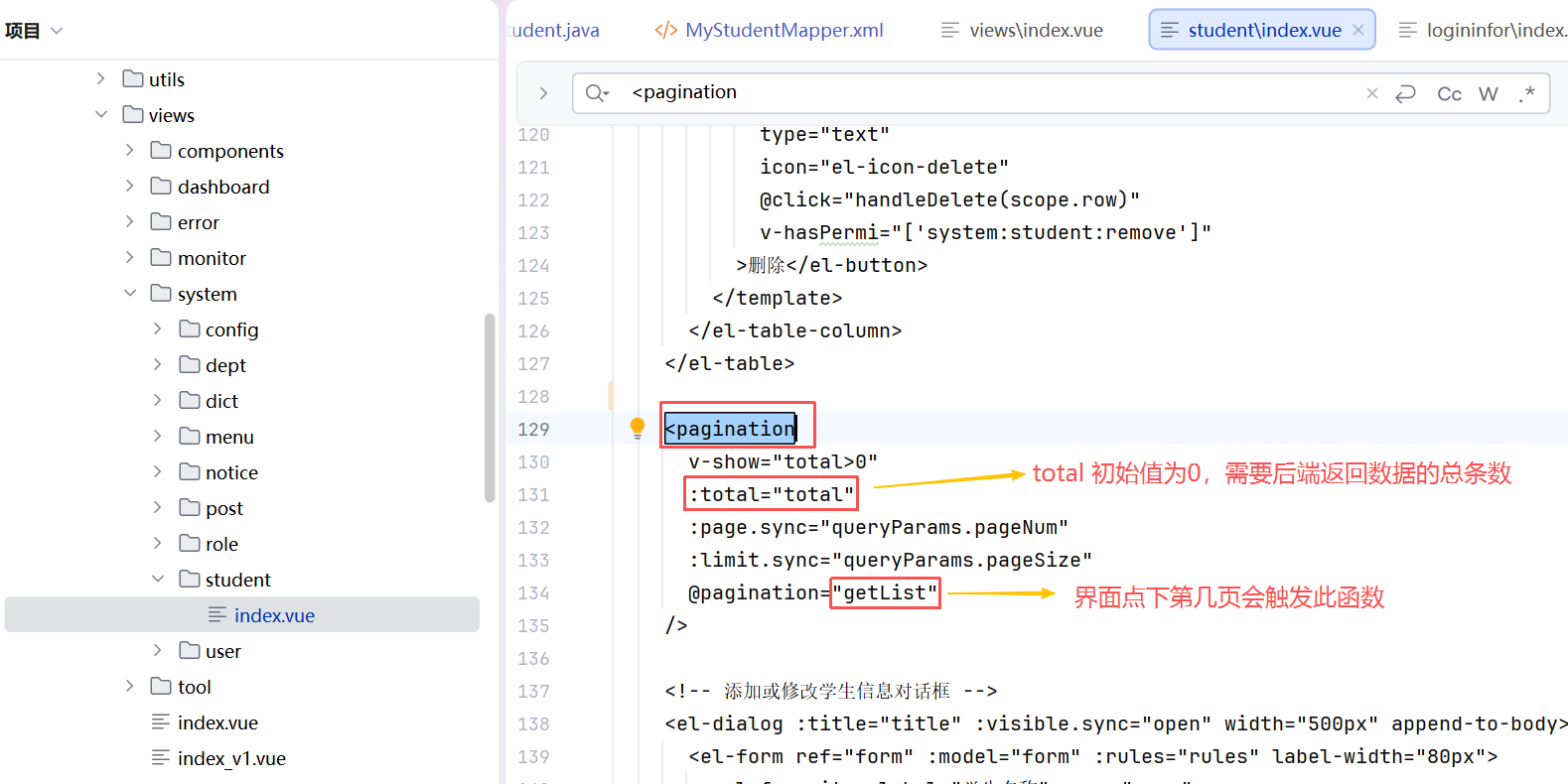Switch to the partially visible udent.java tab
The image size is (1568, 784).
(x=554, y=30)
